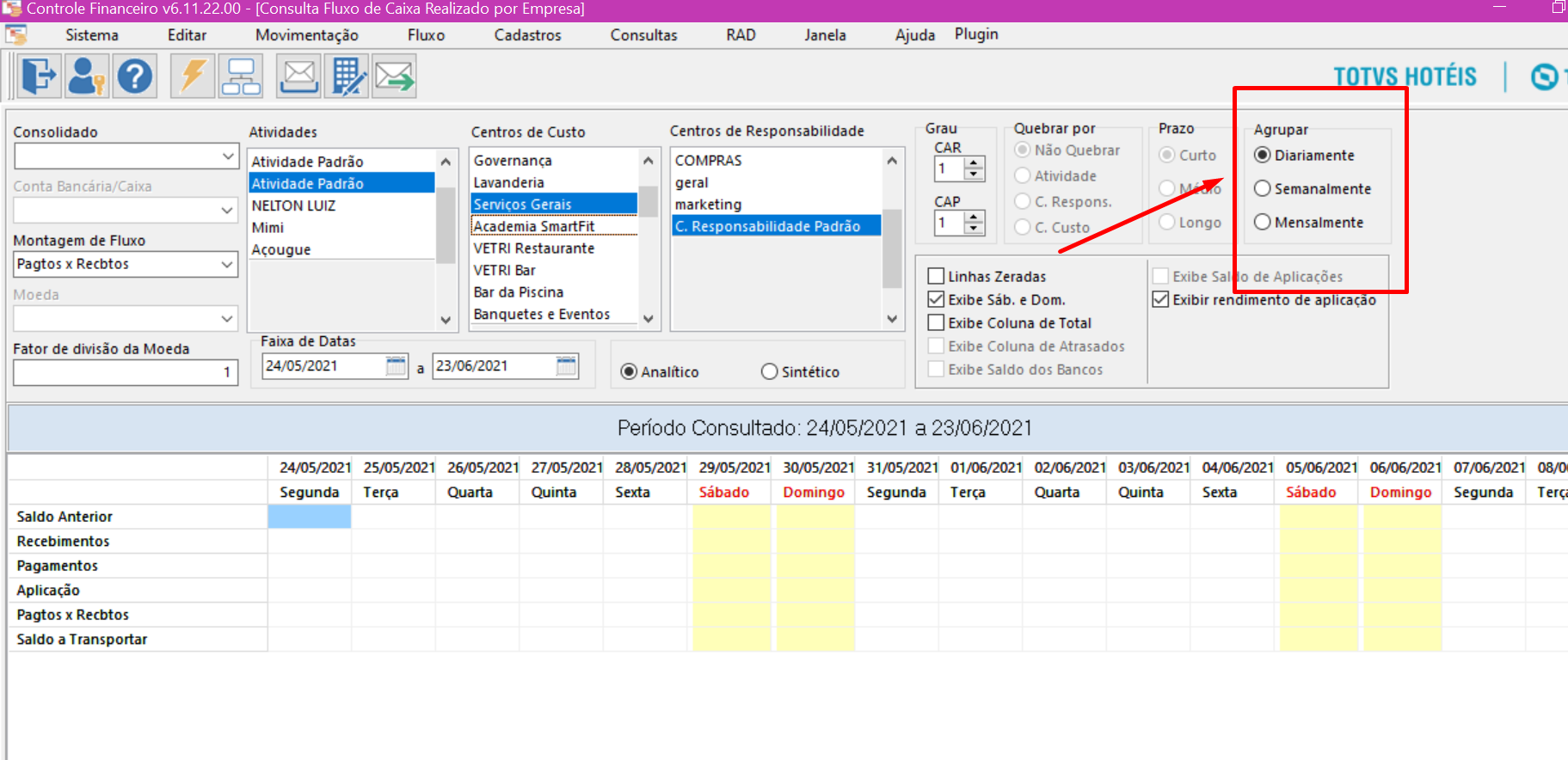The height and width of the screenshot is (760, 1568).
Task: Open the Ajuda menu
Action: point(914,35)
